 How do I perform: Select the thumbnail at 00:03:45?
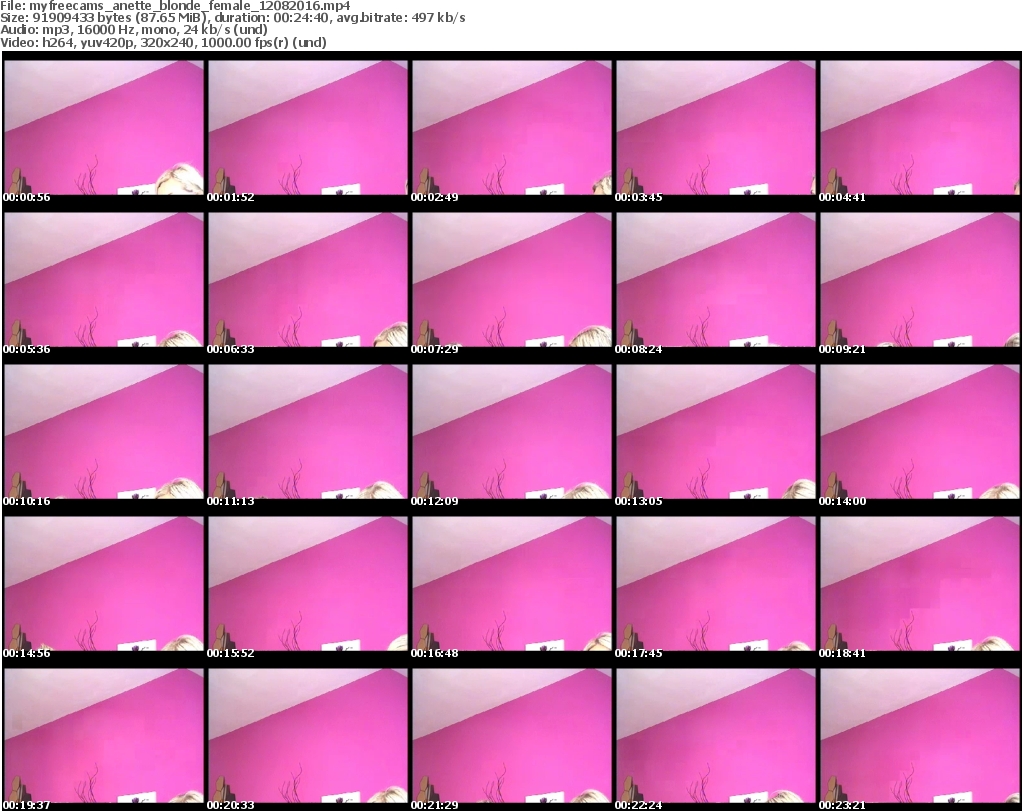tap(715, 127)
